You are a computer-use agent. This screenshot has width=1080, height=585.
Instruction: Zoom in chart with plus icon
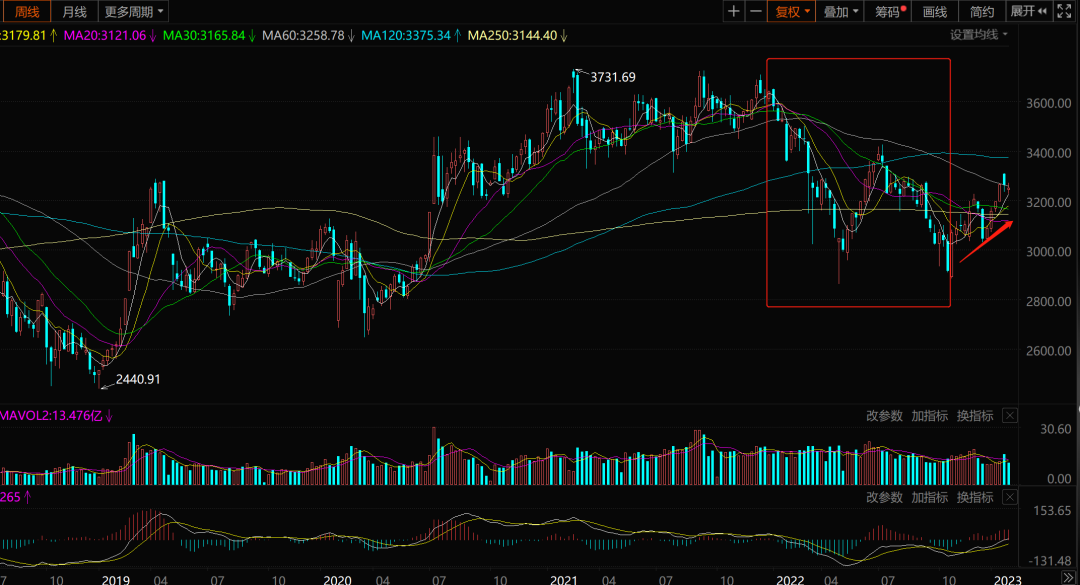tap(734, 11)
